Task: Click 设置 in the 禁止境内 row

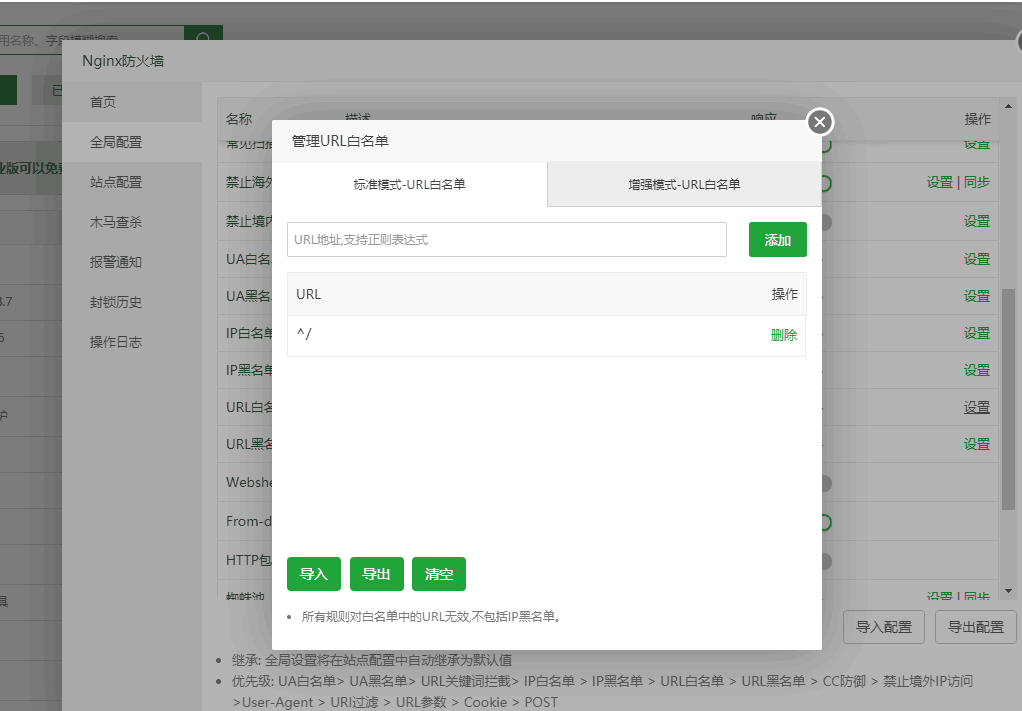Action: coord(977,222)
